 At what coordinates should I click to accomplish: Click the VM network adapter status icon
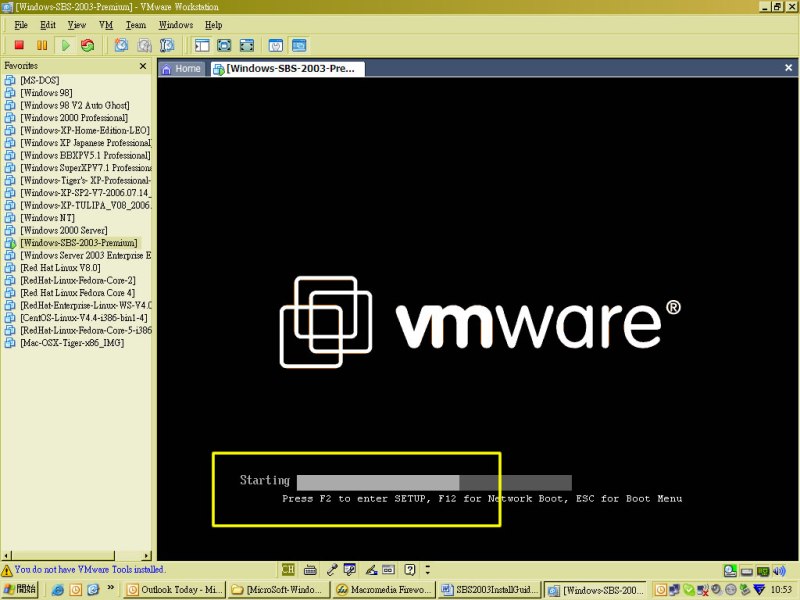(763, 570)
